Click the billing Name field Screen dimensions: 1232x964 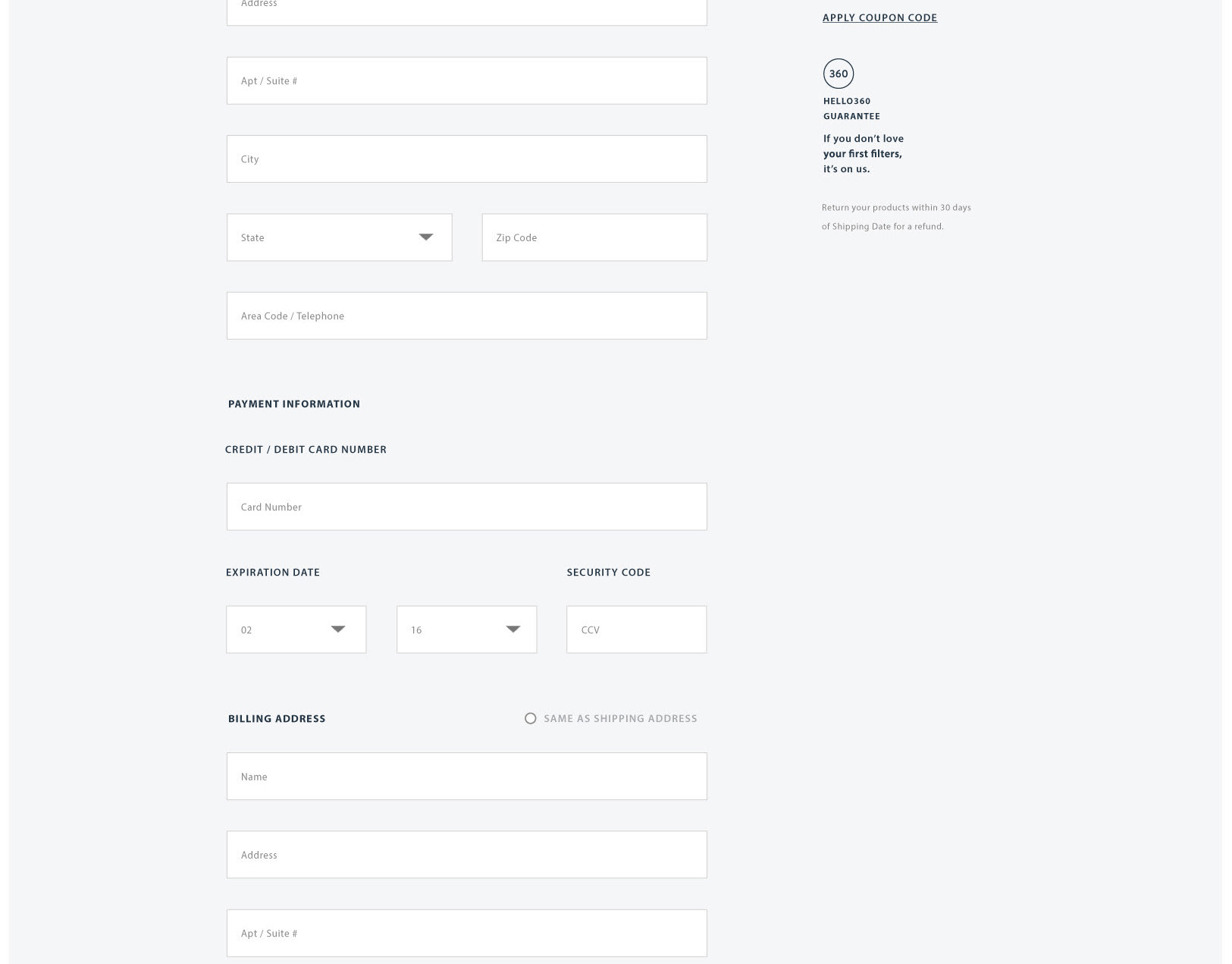pyautogui.click(x=466, y=776)
